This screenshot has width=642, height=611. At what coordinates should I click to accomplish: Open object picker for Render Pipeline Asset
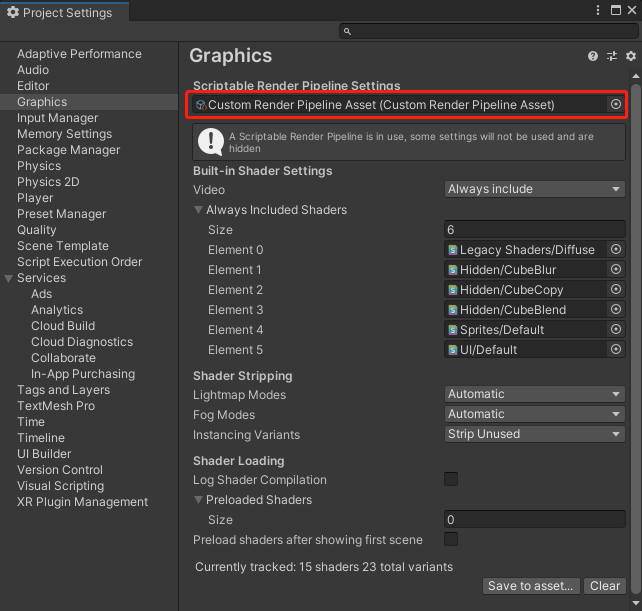pos(616,104)
